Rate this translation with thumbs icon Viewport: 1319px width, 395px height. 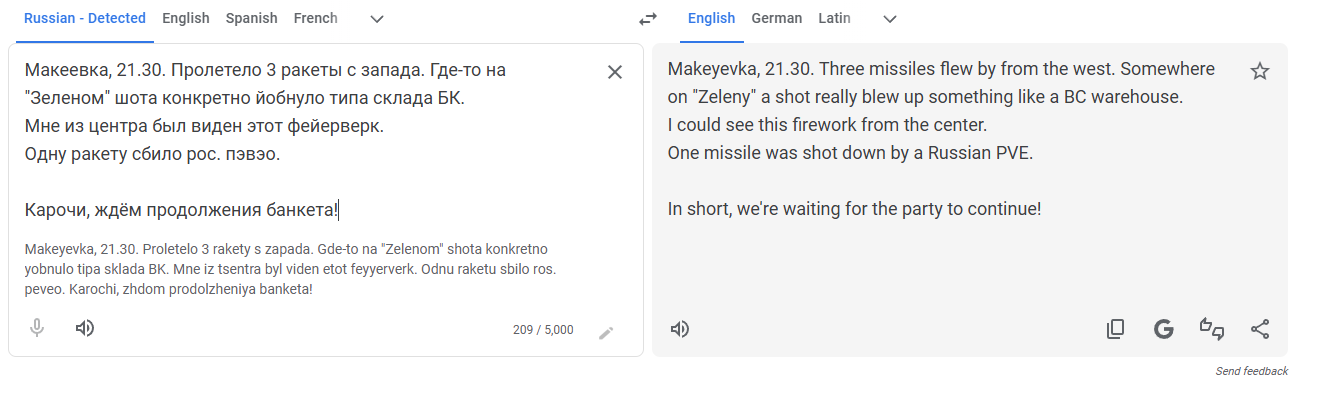coord(1212,329)
